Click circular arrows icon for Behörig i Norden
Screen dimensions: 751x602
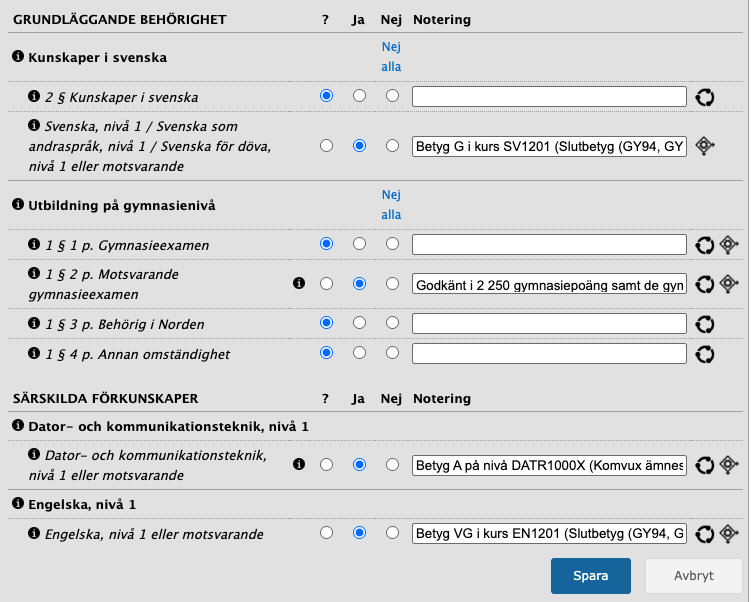coord(705,324)
